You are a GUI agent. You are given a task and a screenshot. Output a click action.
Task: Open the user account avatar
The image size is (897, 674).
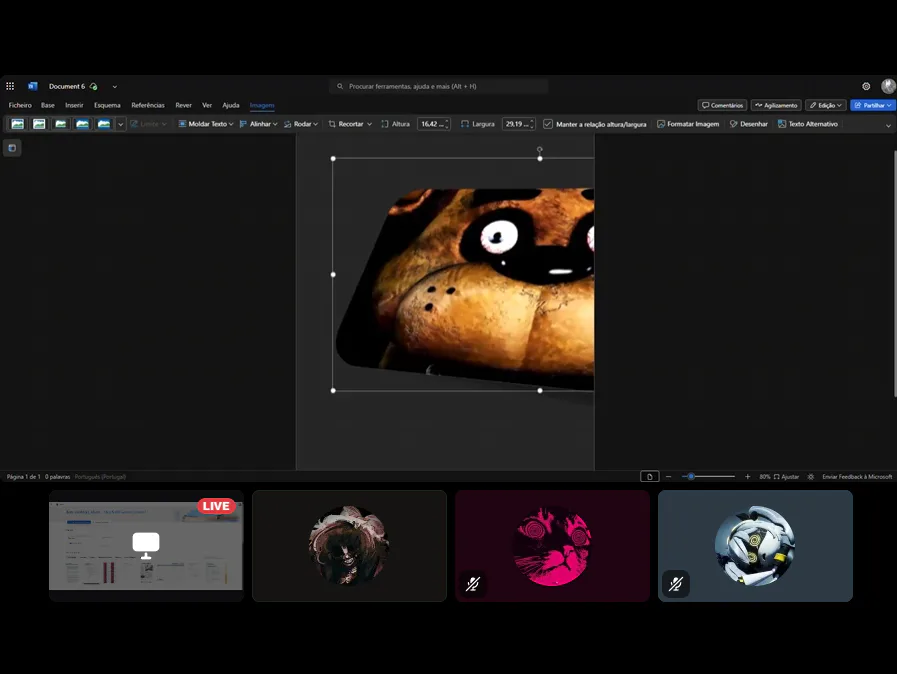coord(888,86)
